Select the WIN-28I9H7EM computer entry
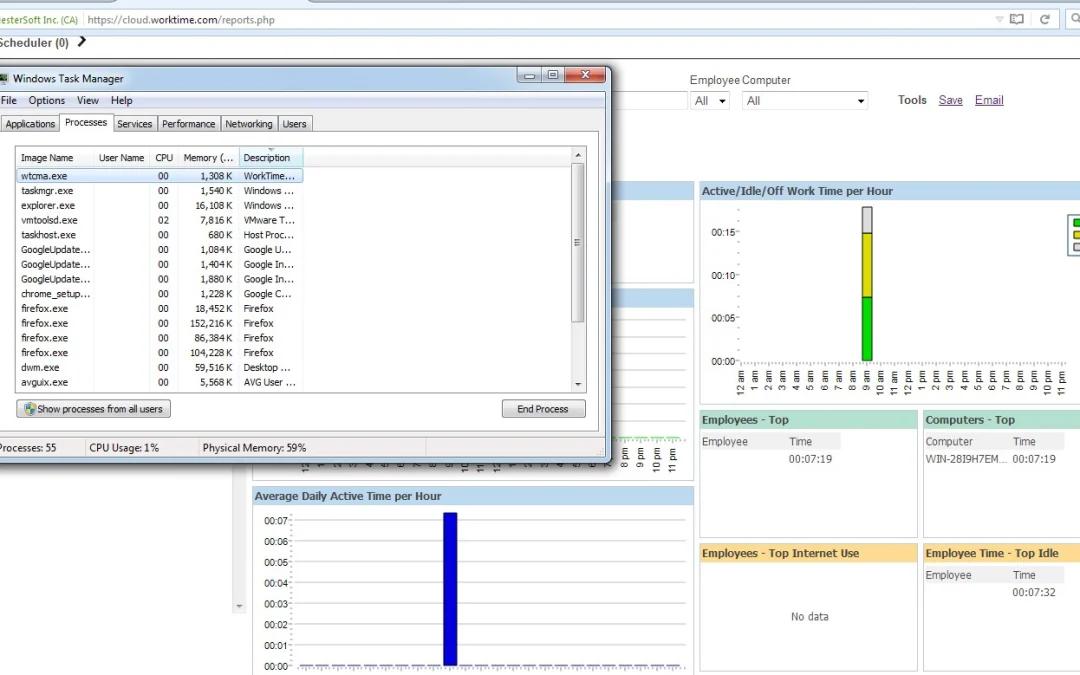Screen dimensions: 1080x675 pos(966,459)
